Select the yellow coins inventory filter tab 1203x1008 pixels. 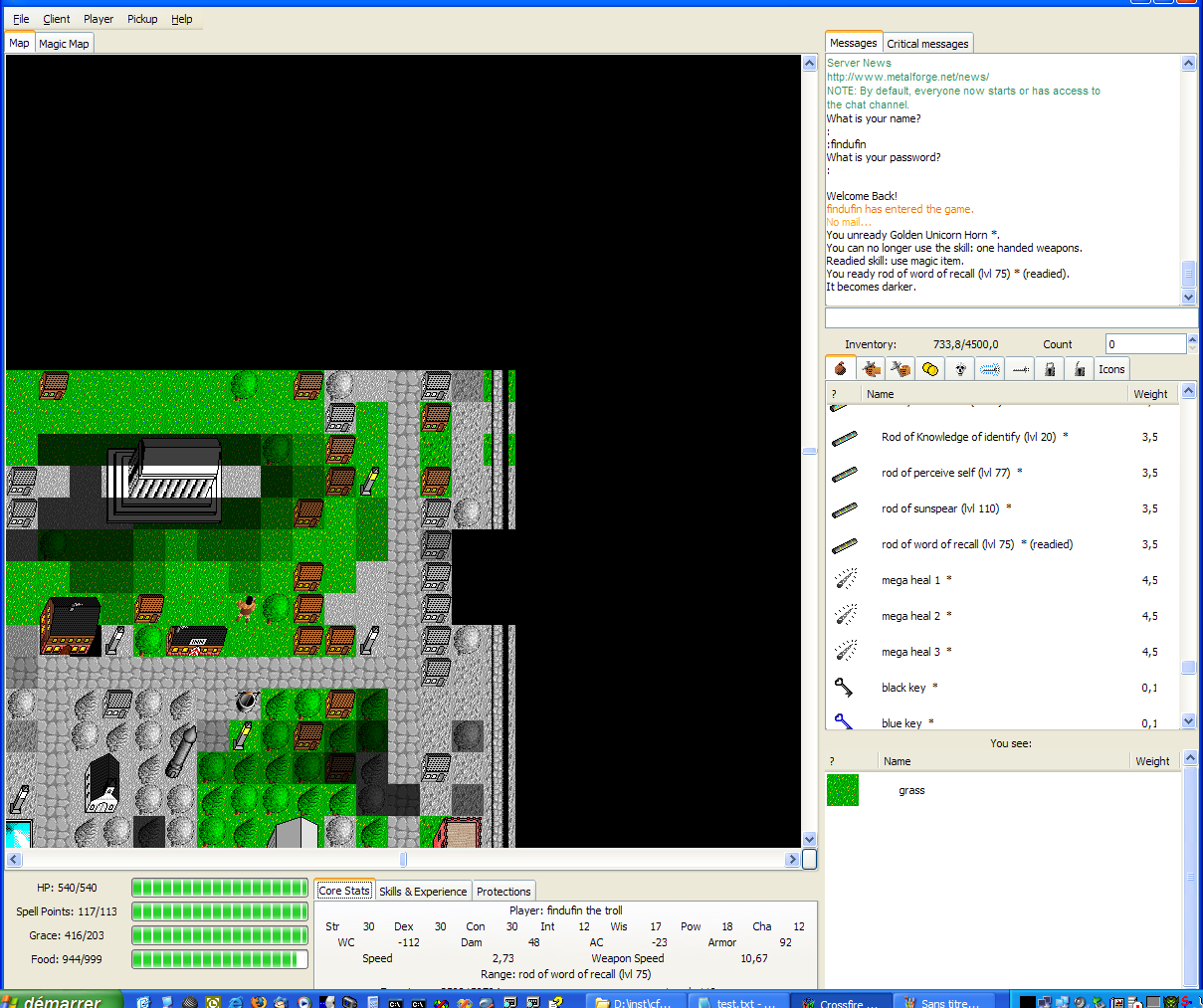[930, 369]
